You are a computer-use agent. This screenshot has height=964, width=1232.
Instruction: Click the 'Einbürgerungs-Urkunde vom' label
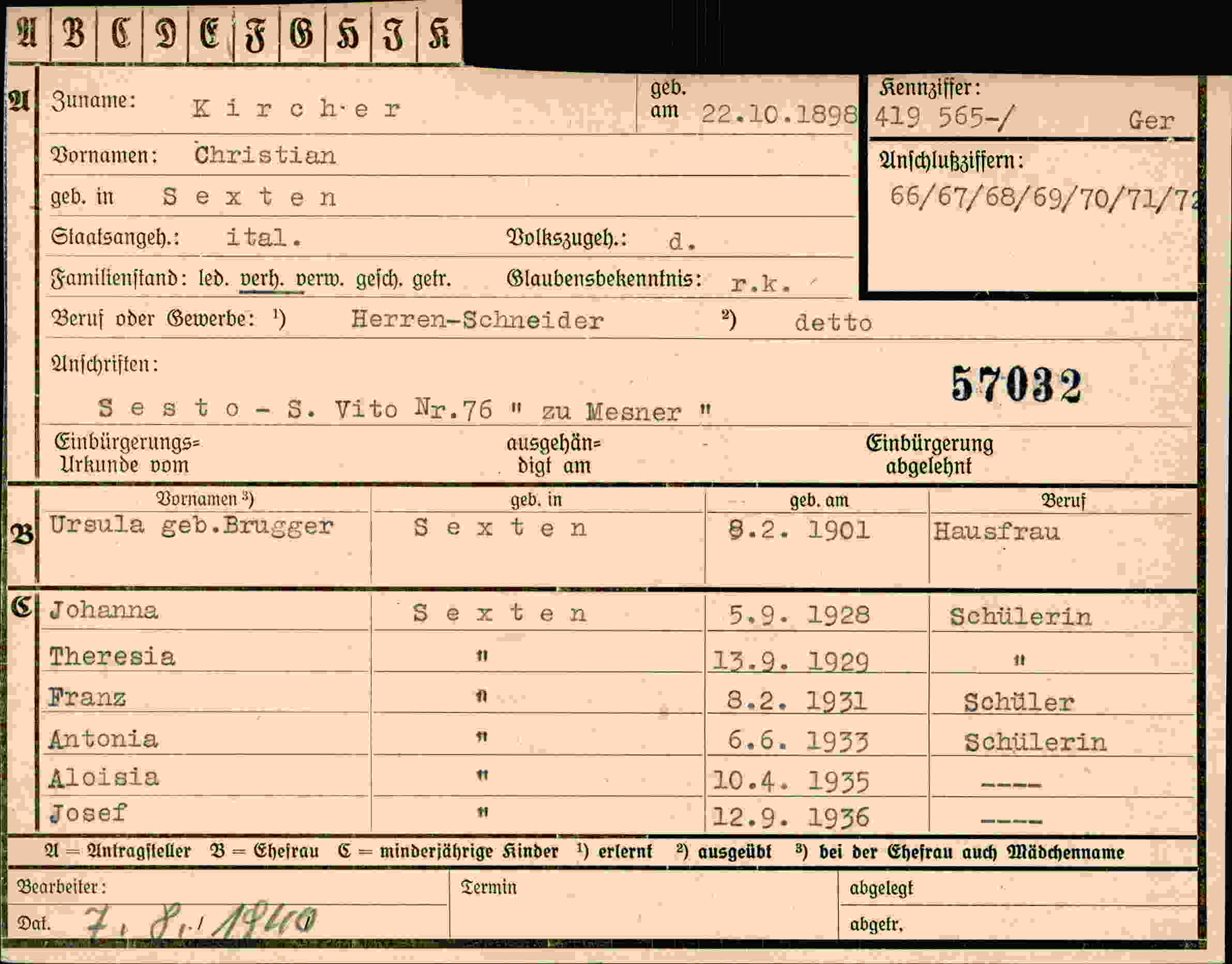point(127,453)
